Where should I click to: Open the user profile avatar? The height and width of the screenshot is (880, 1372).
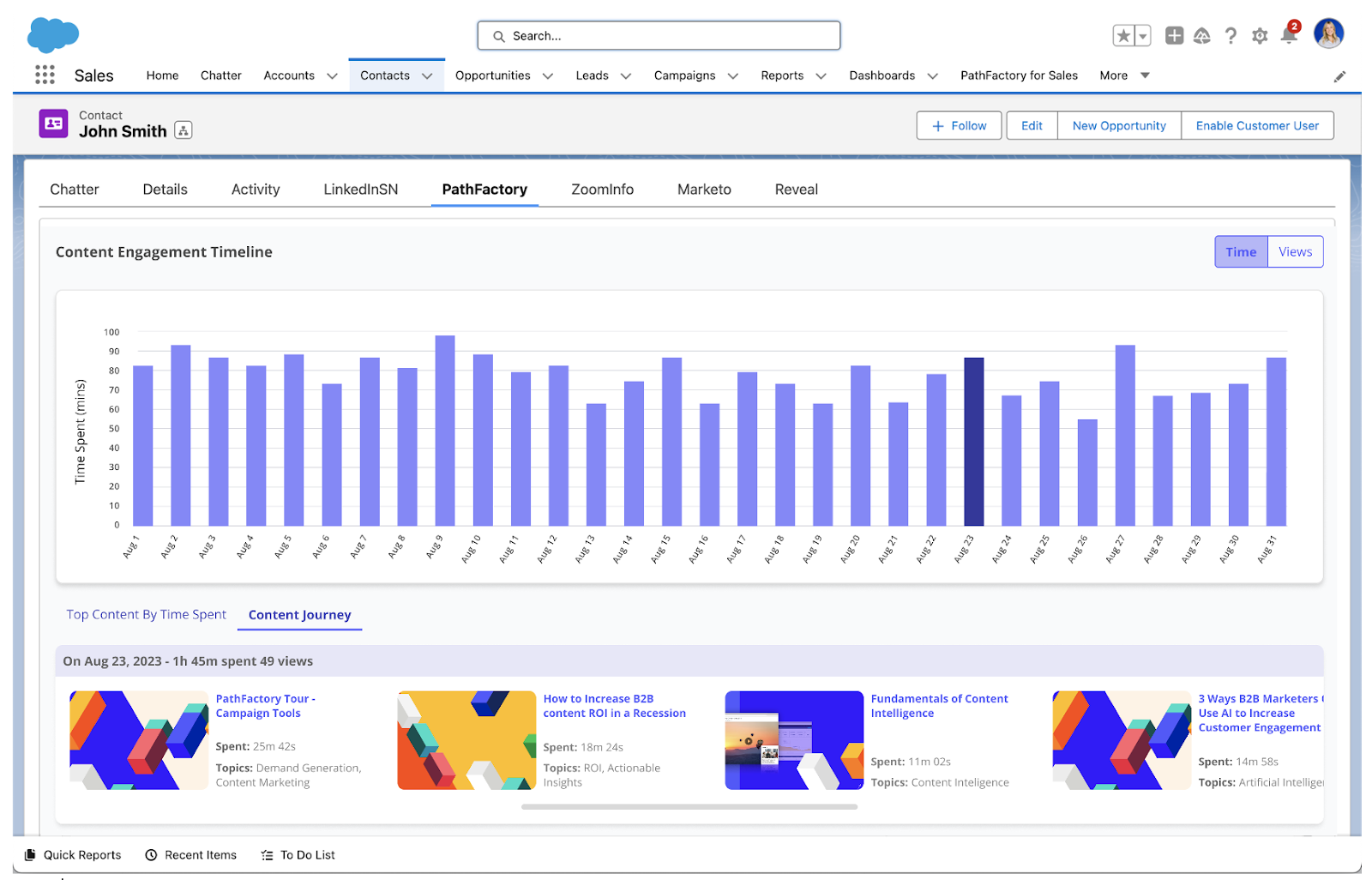[x=1329, y=33]
